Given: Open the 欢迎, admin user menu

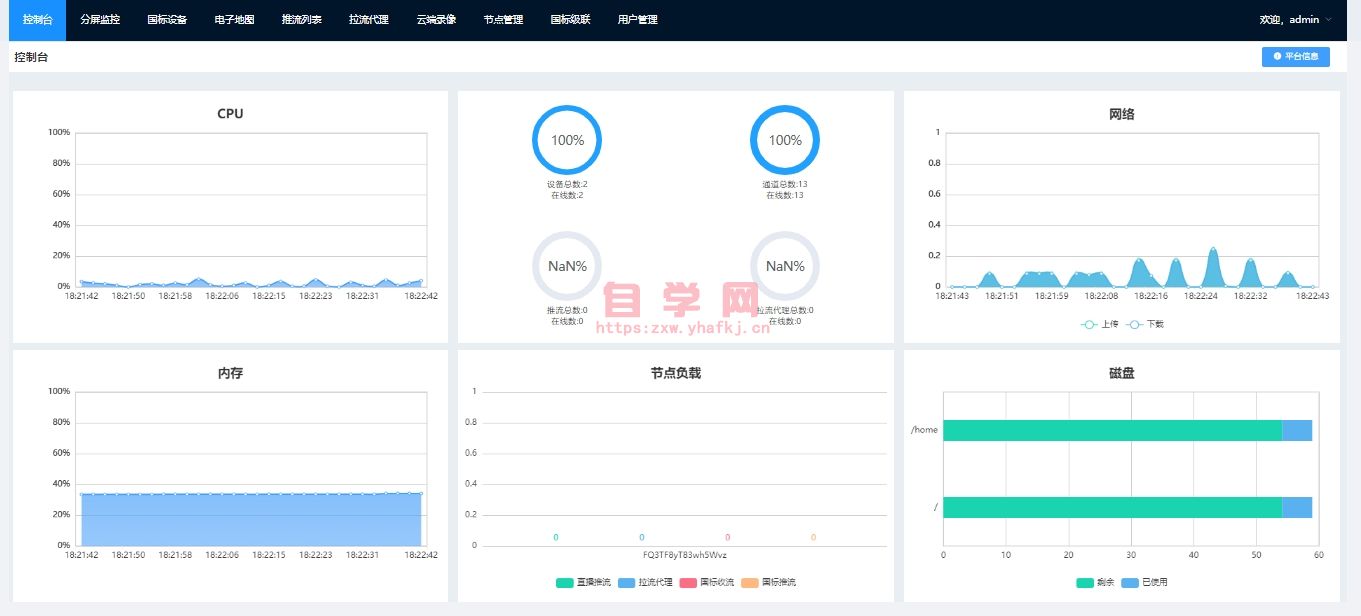Looking at the screenshot, I should pos(1289,20).
